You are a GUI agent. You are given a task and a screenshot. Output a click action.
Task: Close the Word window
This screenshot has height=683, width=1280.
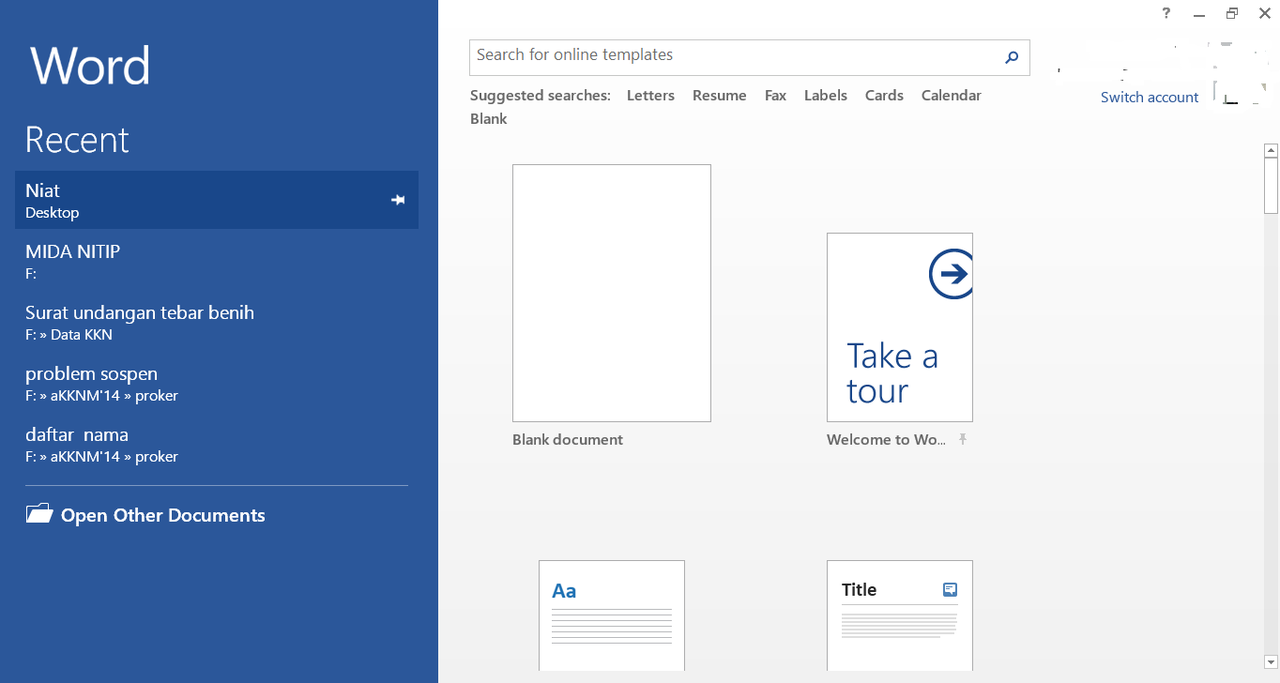coord(1265,13)
